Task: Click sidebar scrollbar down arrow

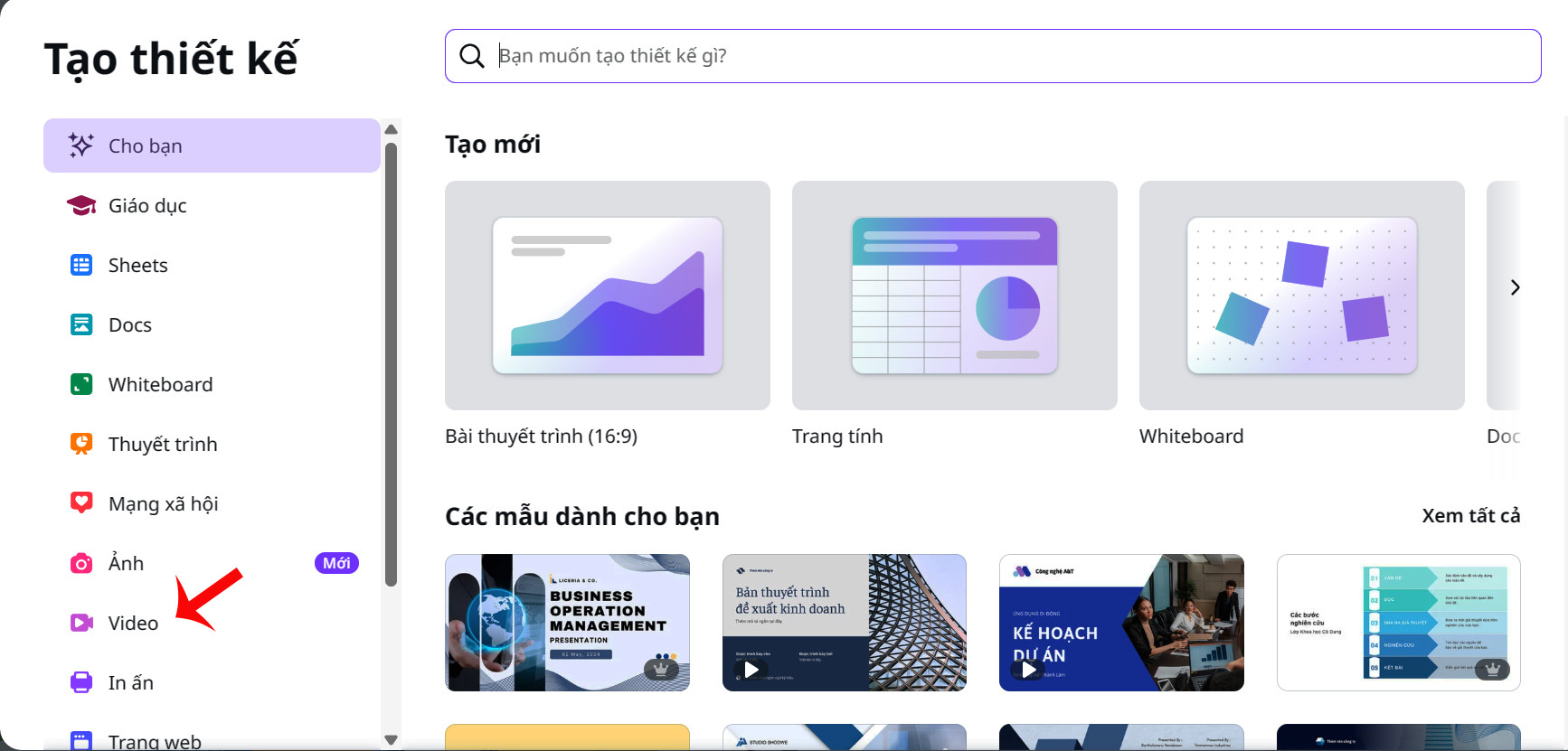Action: pyautogui.click(x=391, y=739)
